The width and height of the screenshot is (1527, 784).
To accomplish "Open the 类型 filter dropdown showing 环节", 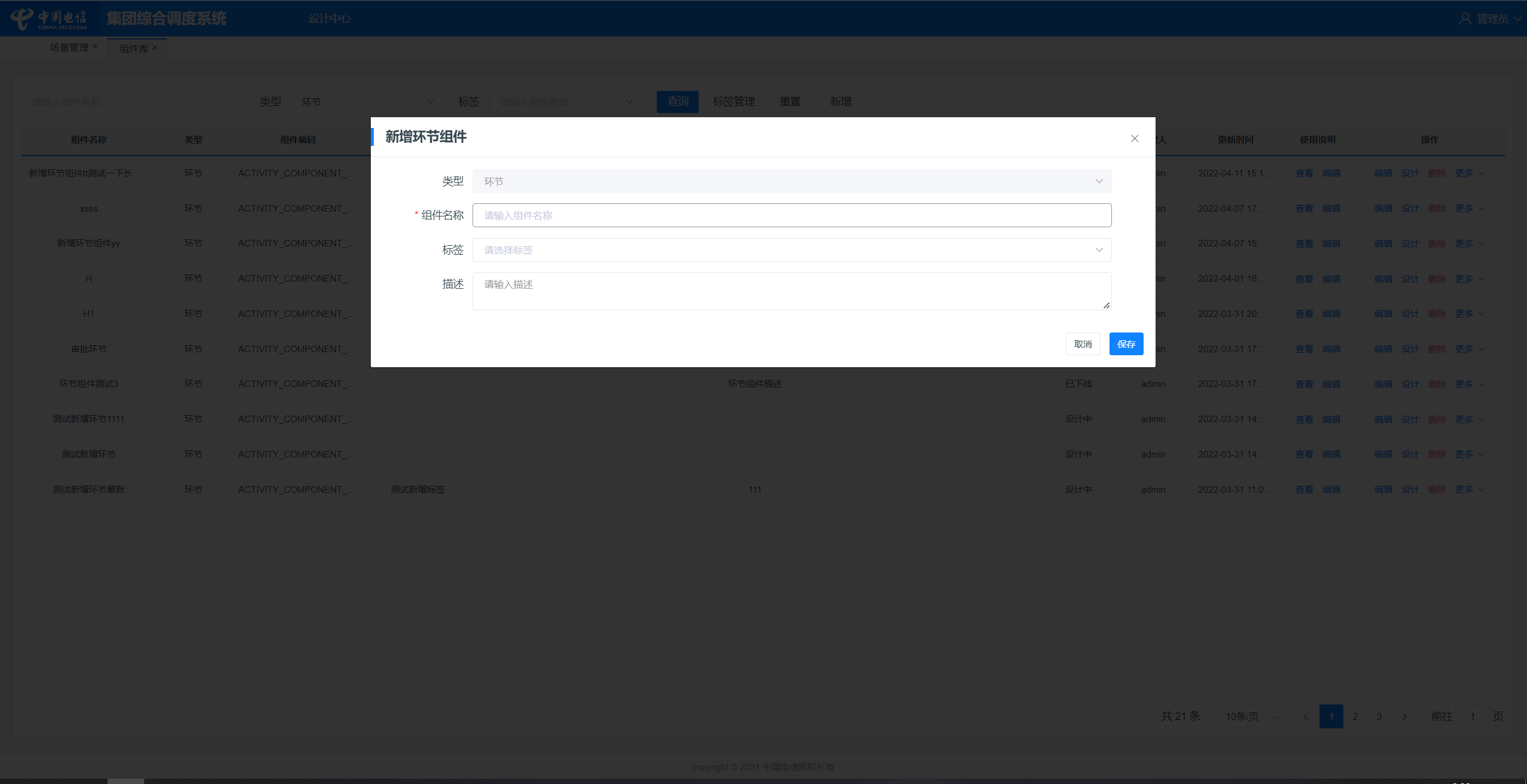I will [367, 102].
